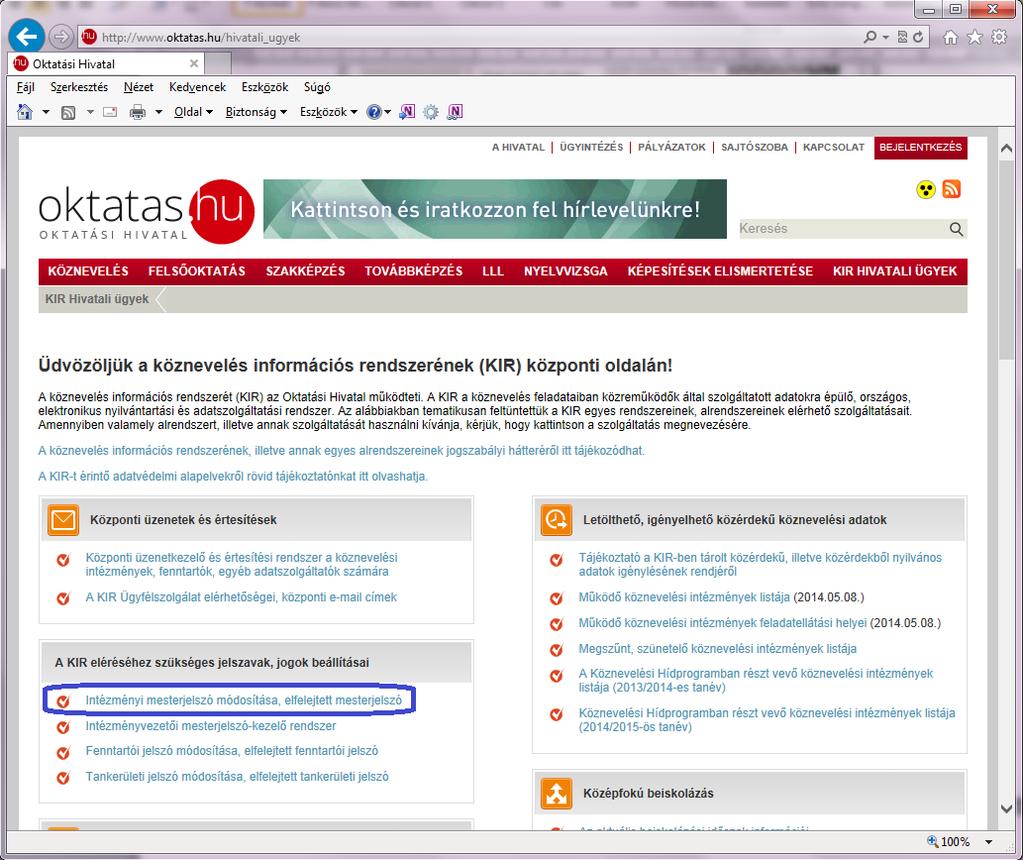Open the Biztonság dropdown menu

(x=256, y=112)
